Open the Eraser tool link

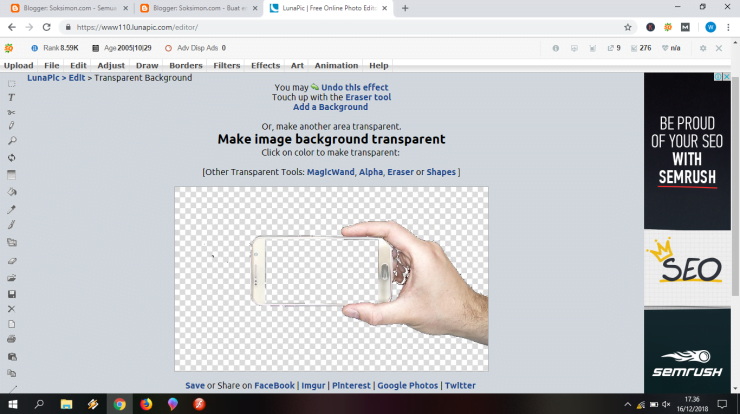(x=368, y=97)
